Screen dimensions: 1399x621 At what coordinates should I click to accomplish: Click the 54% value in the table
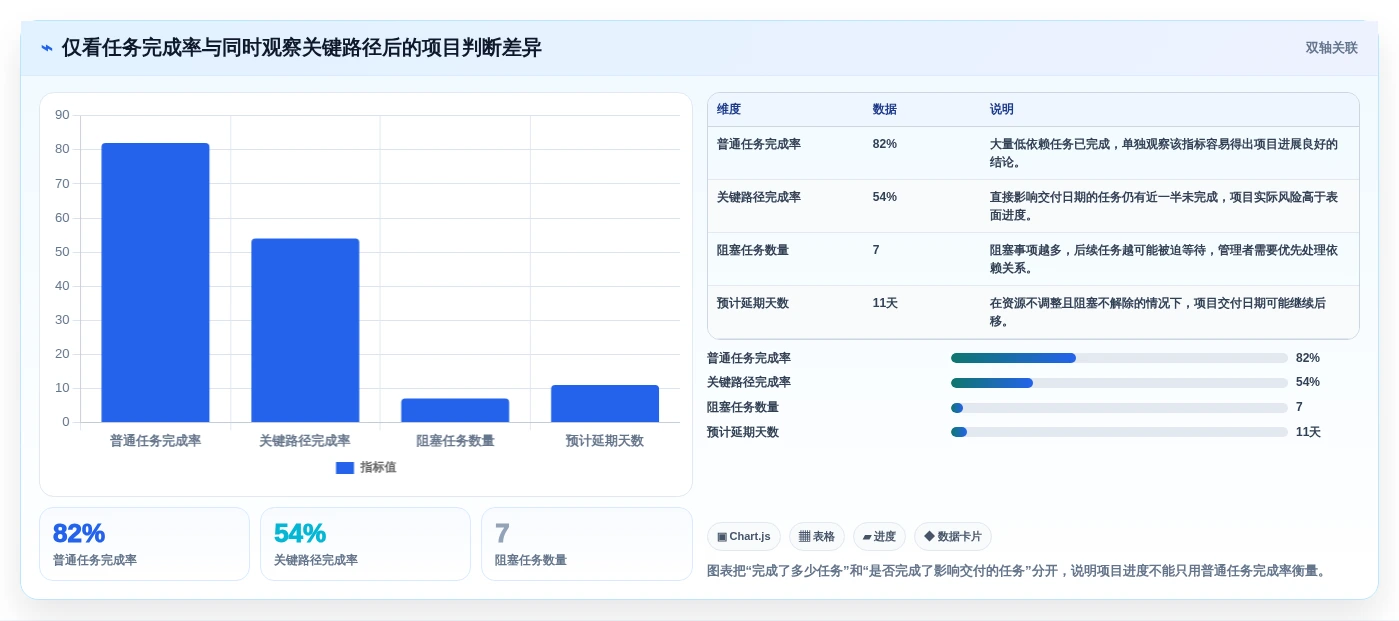[x=885, y=197]
